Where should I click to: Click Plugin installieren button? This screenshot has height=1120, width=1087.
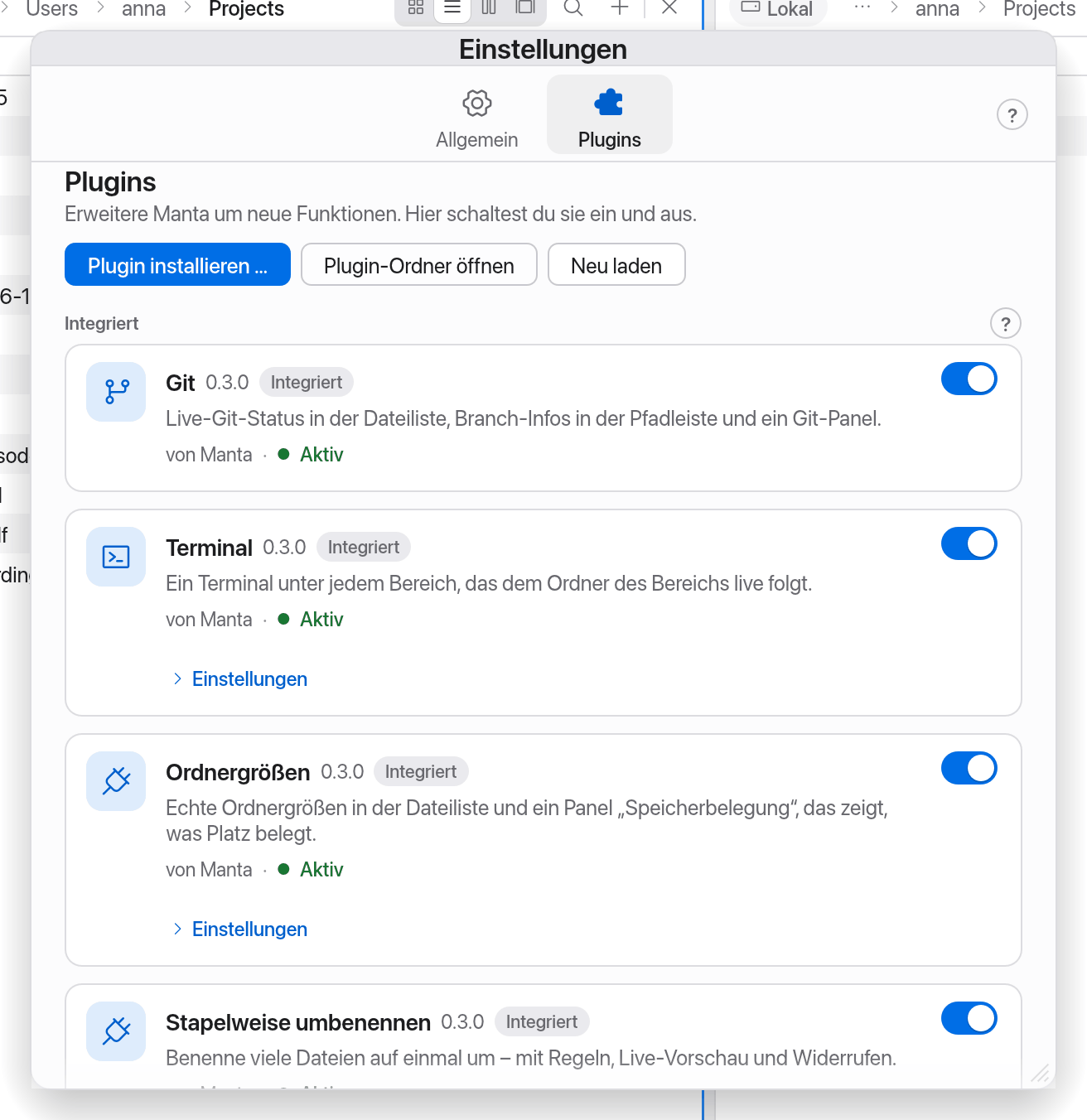coord(177,264)
